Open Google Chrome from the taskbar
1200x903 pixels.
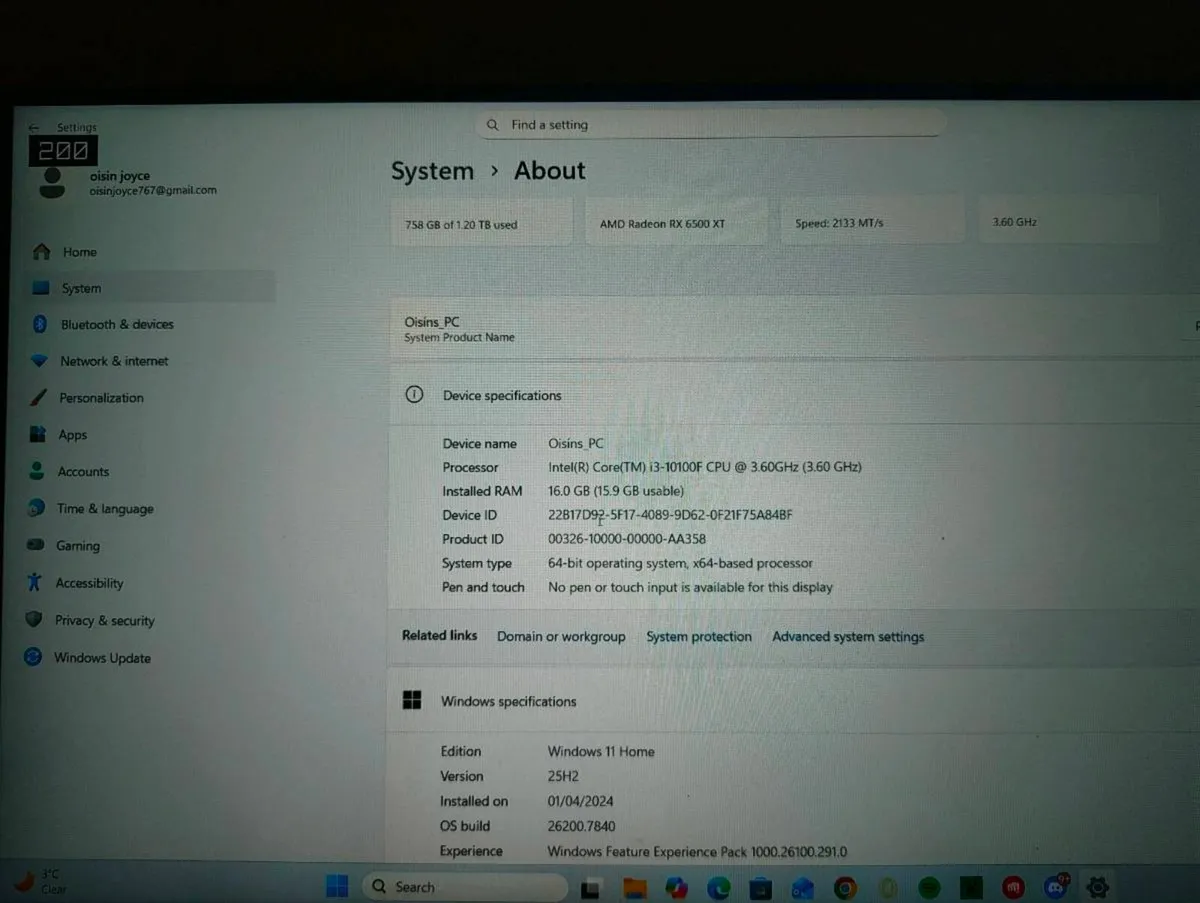coord(845,887)
